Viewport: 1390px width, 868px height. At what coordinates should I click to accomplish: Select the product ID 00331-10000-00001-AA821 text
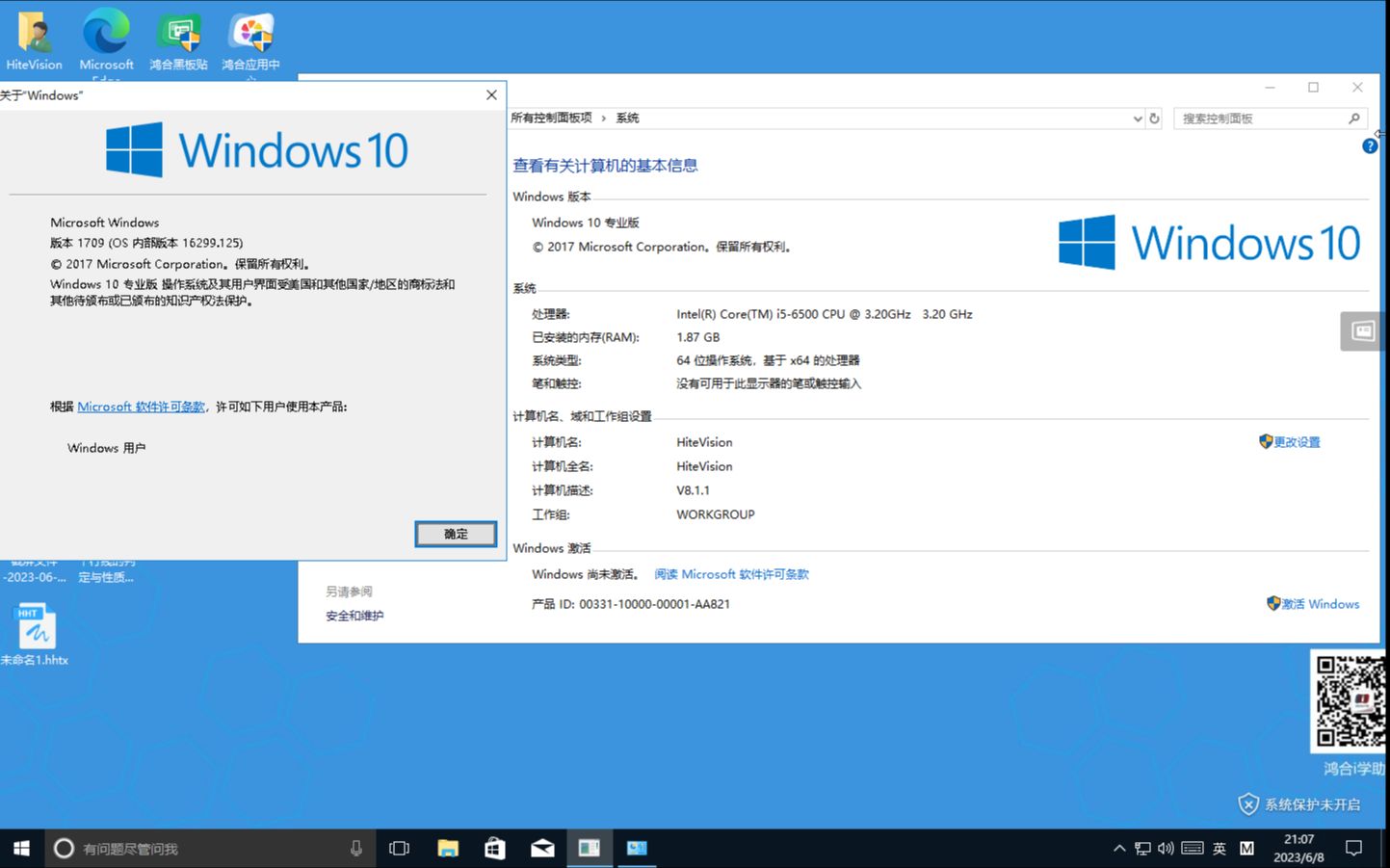pyautogui.click(x=655, y=604)
